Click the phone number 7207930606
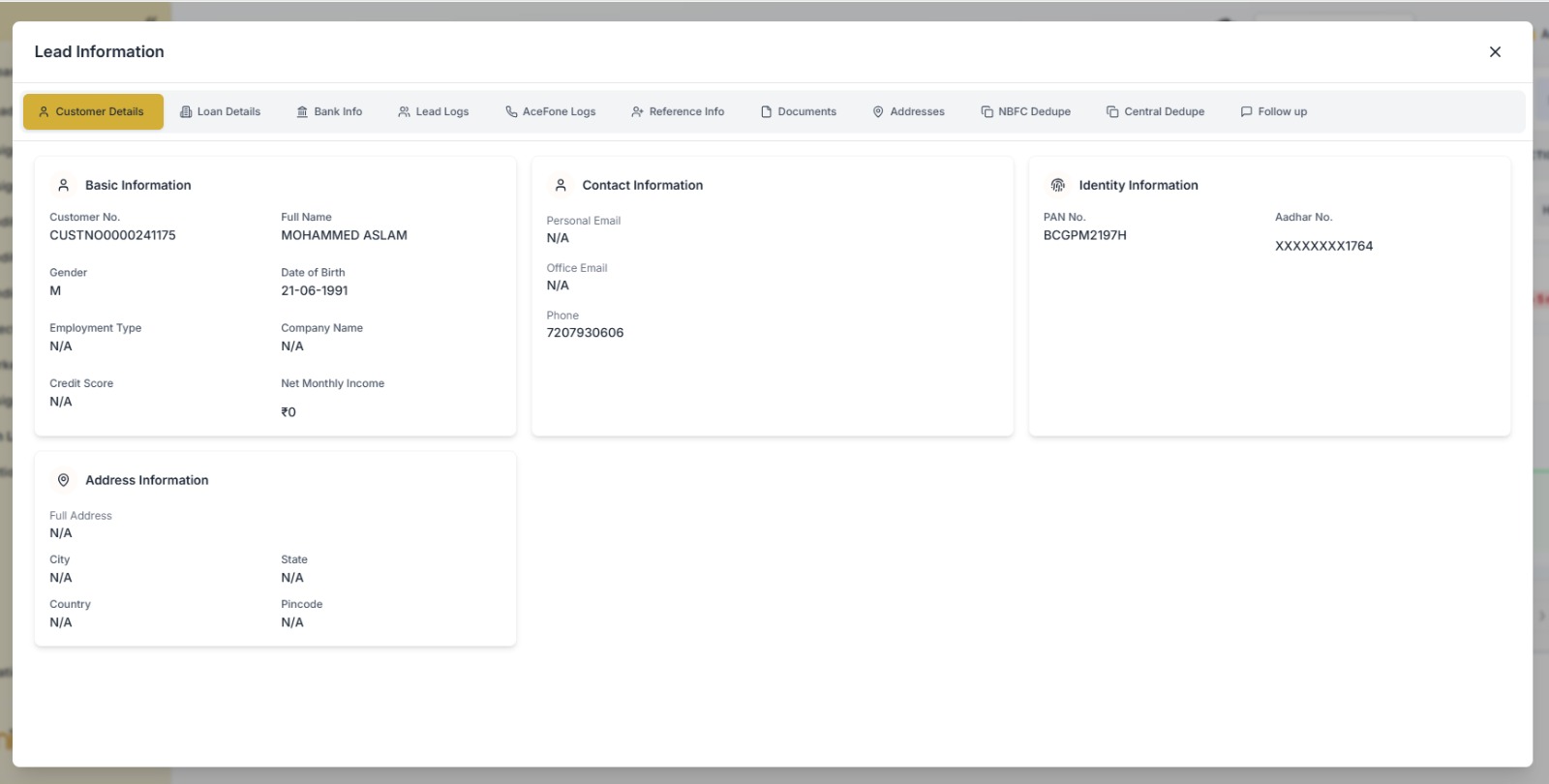 [x=585, y=333]
